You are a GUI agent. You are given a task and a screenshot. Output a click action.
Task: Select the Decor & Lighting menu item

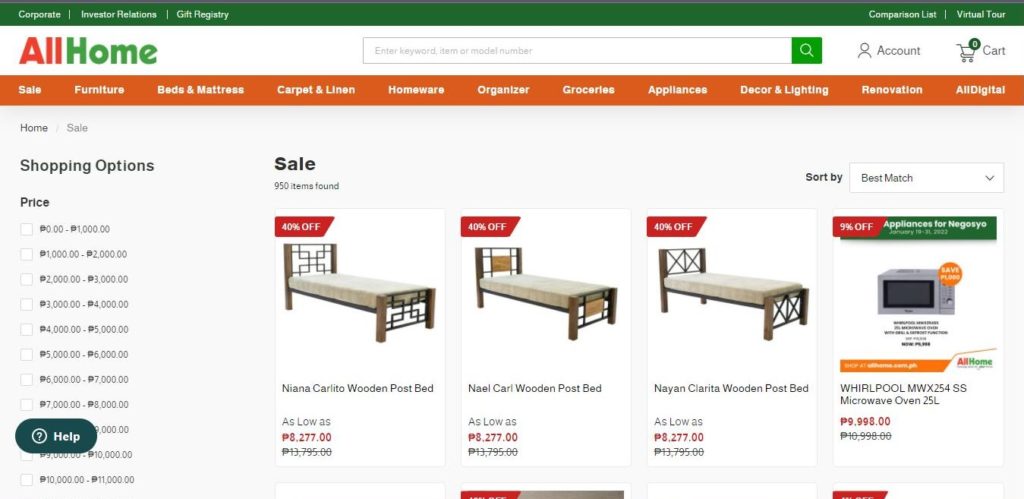click(x=784, y=90)
